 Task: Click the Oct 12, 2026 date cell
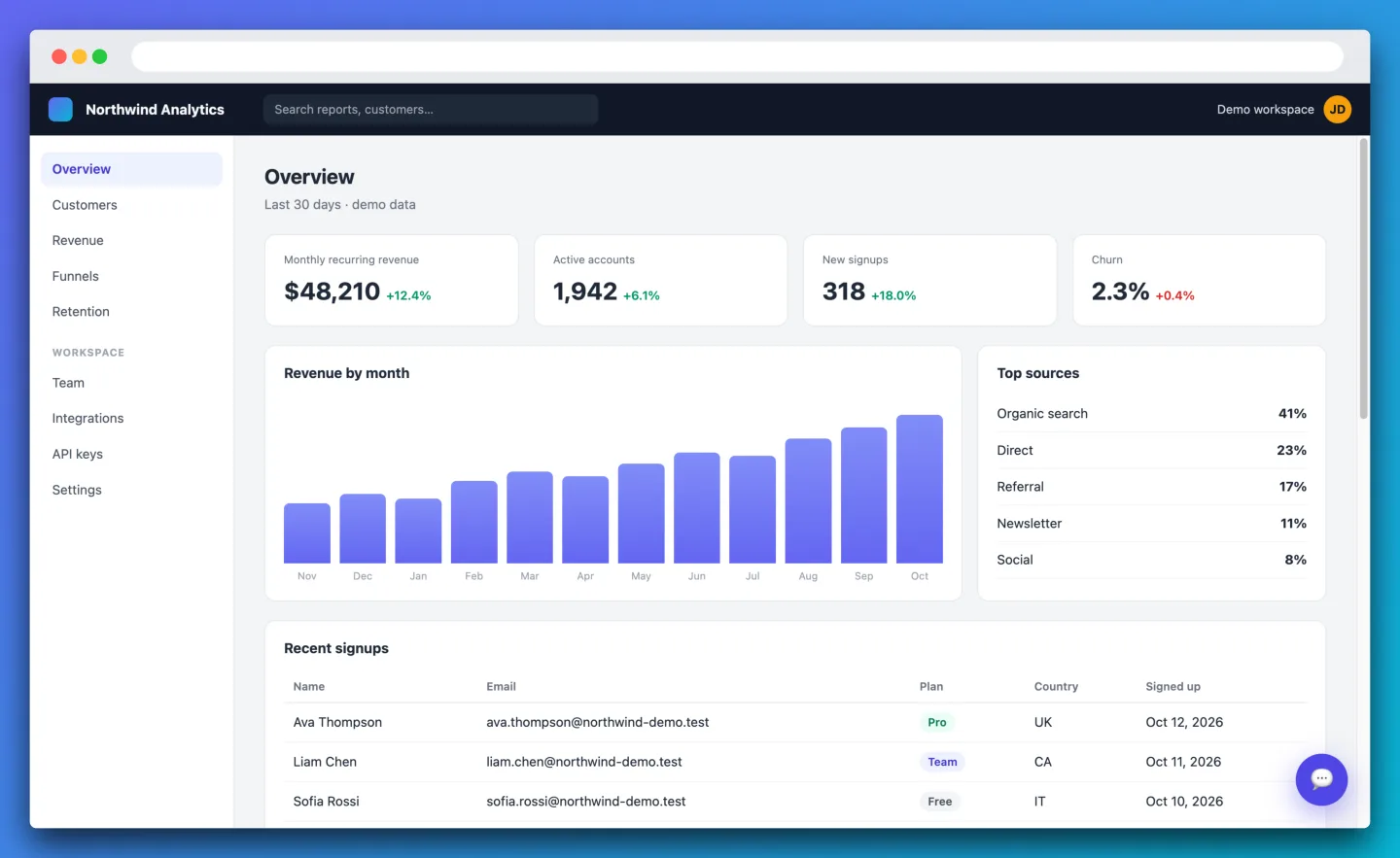[x=1184, y=722]
